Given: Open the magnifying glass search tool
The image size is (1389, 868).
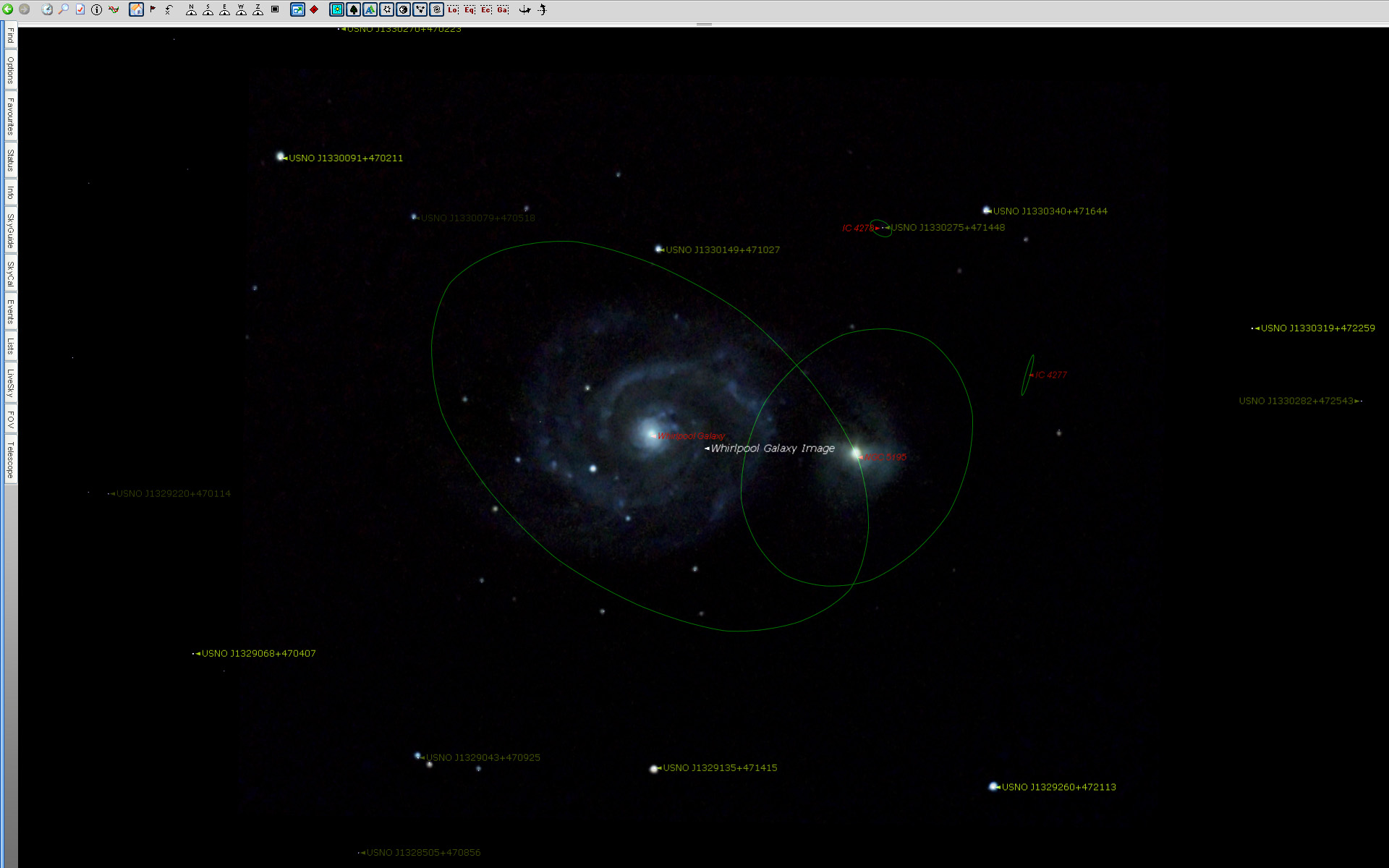Looking at the screenshot, I should [x=64, y=9].
